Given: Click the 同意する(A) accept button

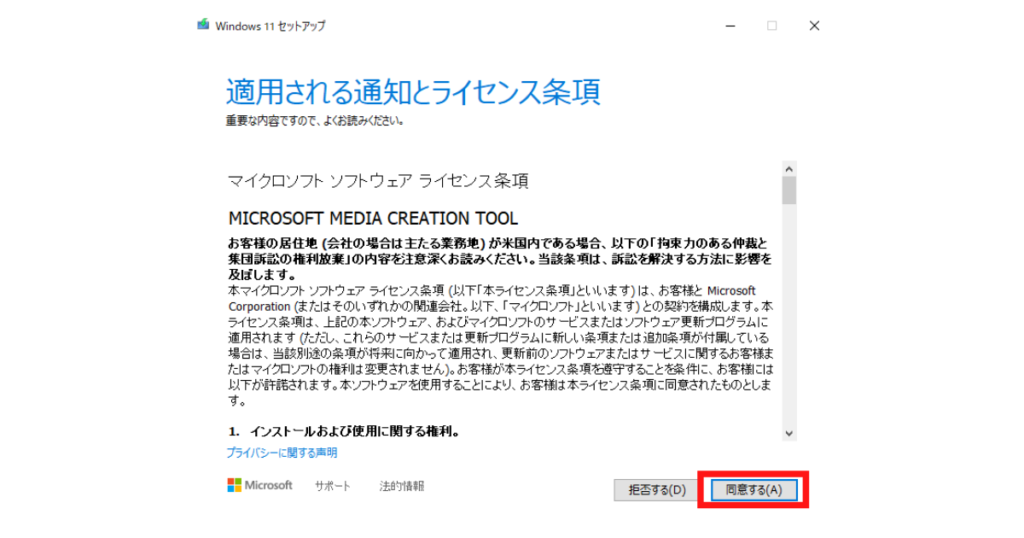Looking at the screenshot, I should click(754, 490).
